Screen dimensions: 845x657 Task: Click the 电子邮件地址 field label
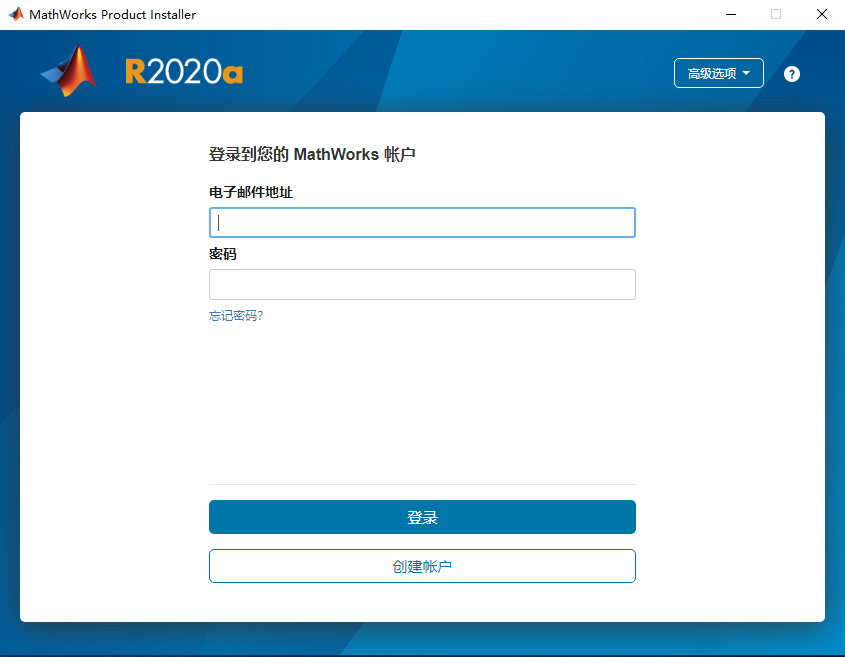coord(251,192)
